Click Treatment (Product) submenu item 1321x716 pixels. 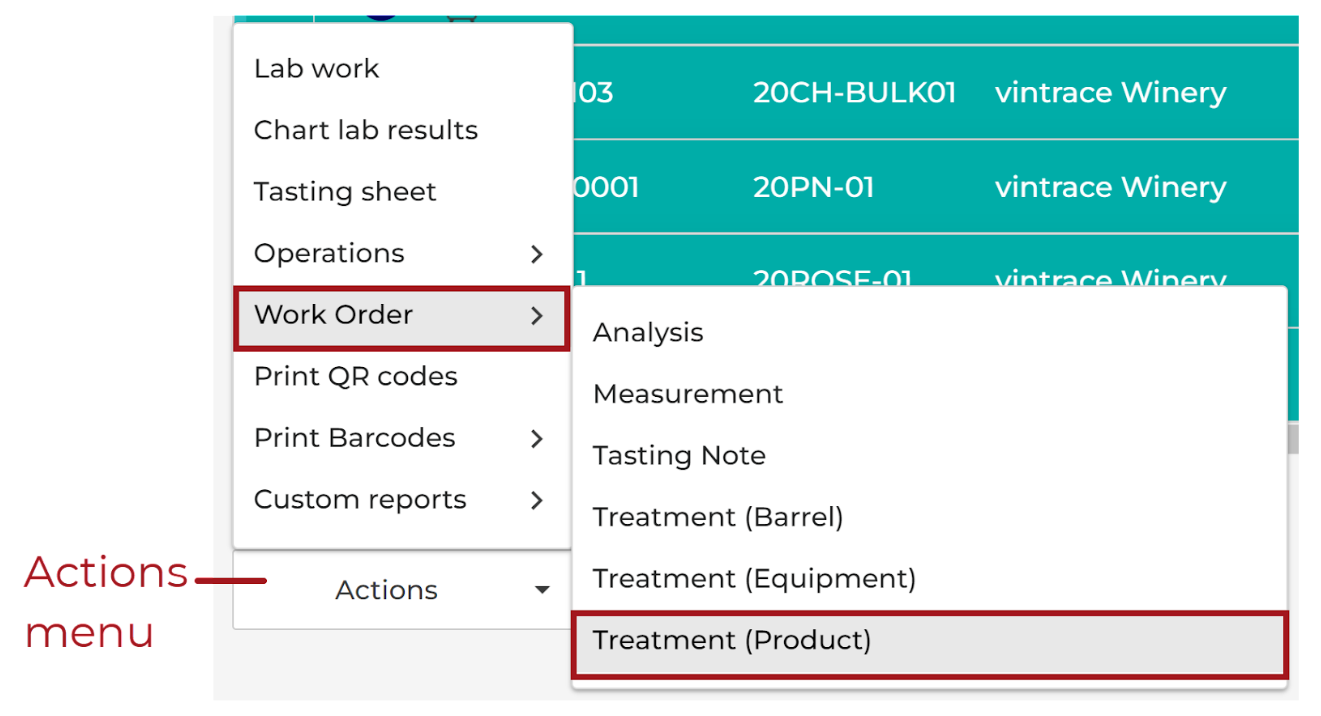929,641
